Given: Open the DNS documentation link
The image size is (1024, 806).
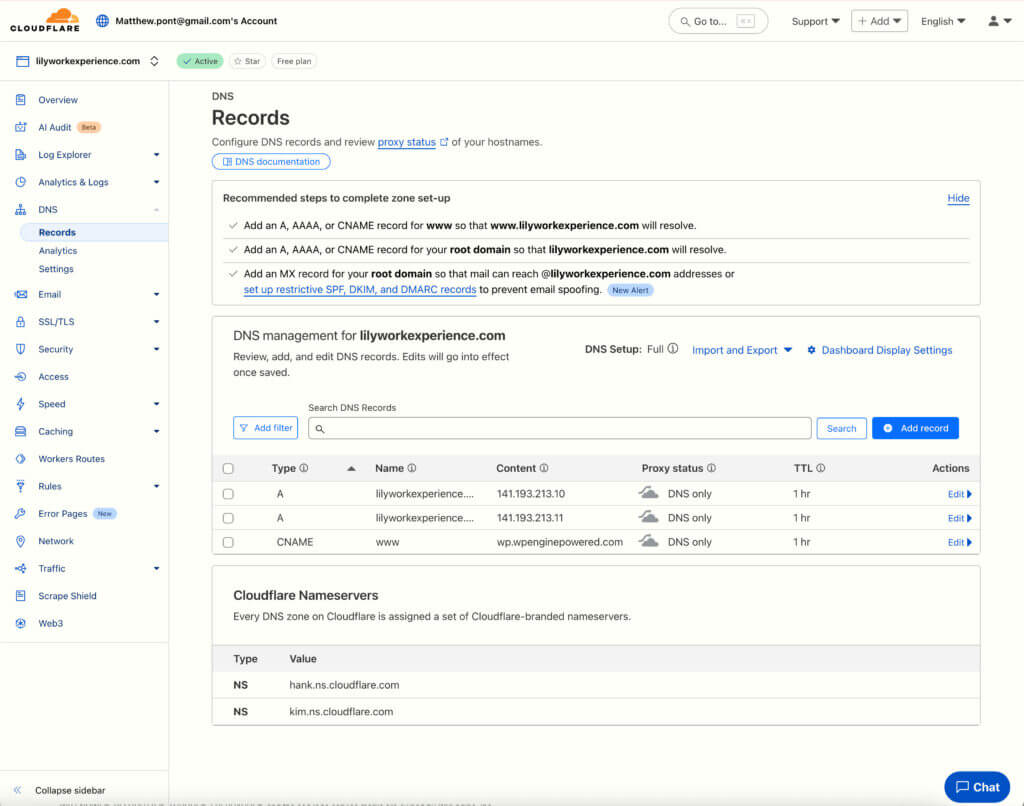Looking at the screenshot, I should 271,161.
